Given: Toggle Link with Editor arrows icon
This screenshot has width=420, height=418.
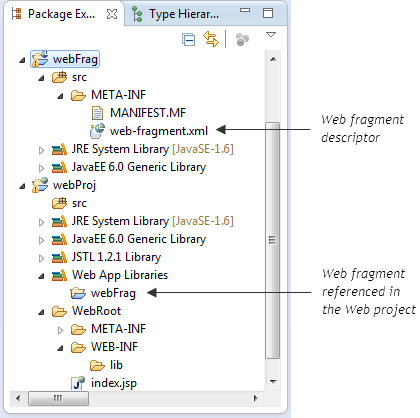Looking at the screenshot, I should click(x=211, y=39).
